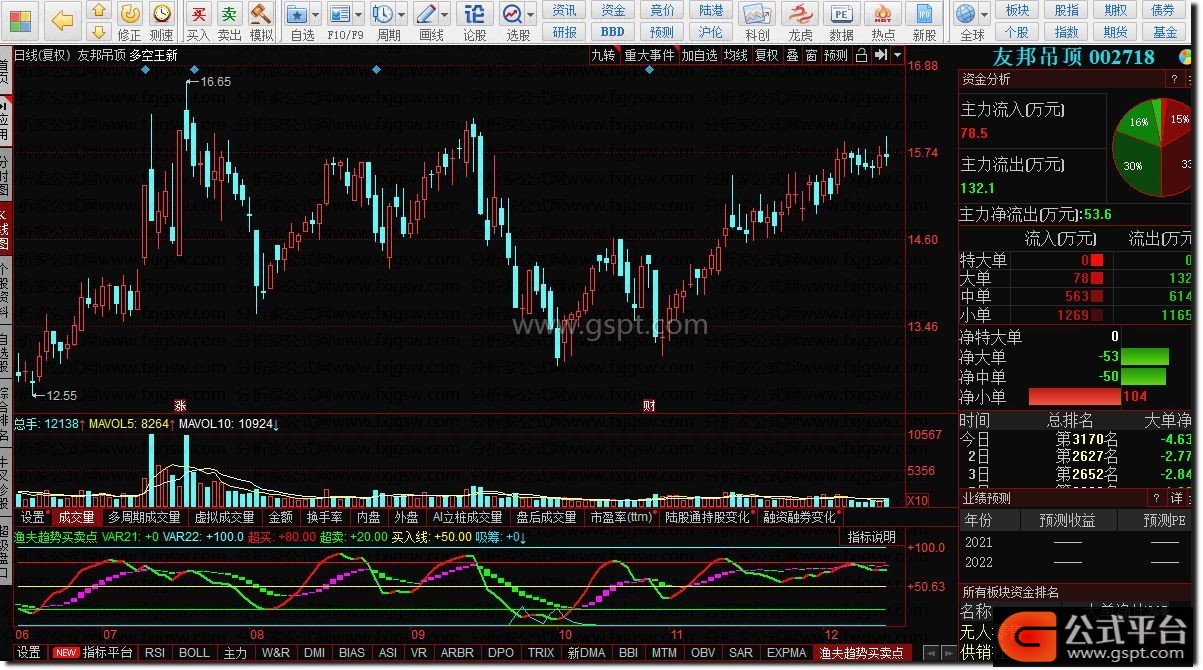Toggle the 窗 window option
Screen dimensions: 1203x670
[811, 55]
